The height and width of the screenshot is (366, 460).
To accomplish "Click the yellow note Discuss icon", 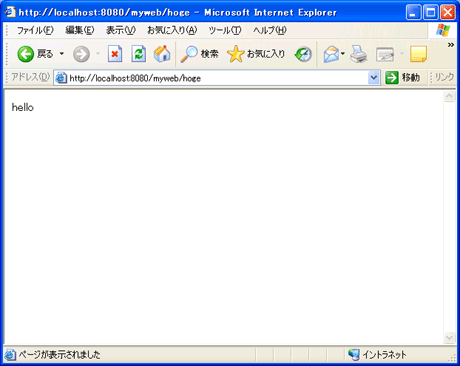I will click(418, 54).
